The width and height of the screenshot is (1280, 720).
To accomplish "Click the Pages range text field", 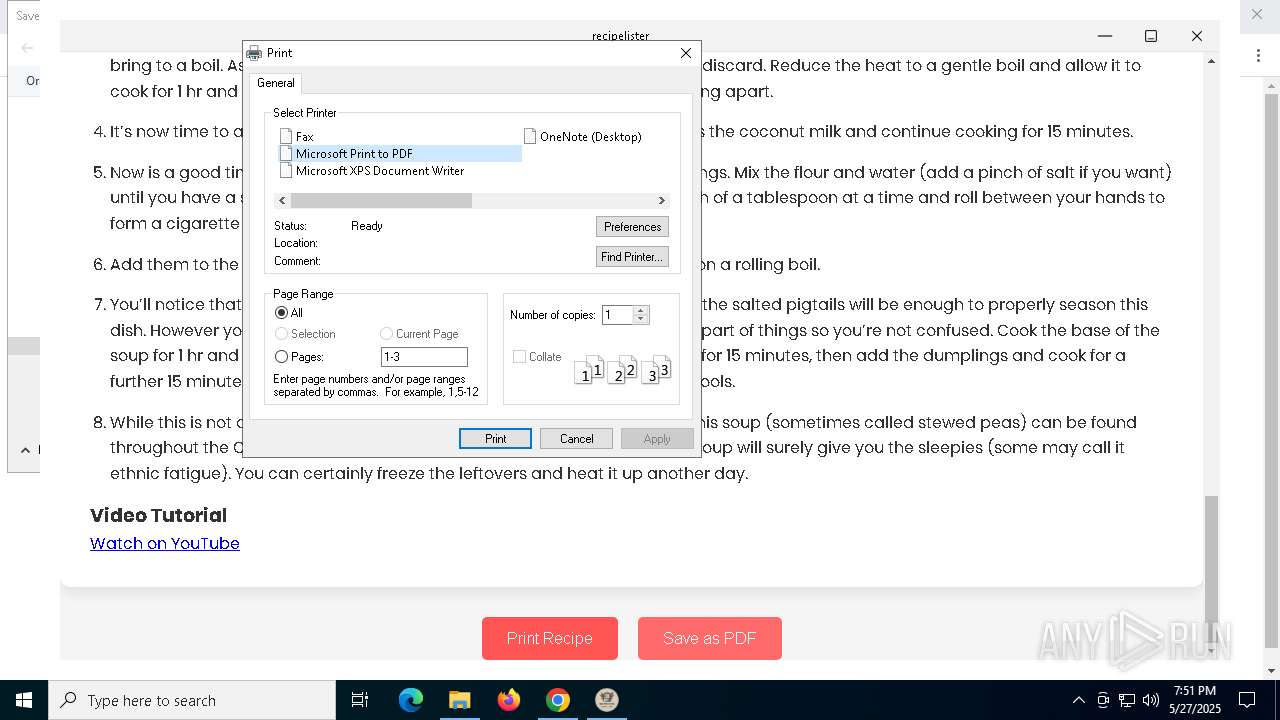I will 424,356.
